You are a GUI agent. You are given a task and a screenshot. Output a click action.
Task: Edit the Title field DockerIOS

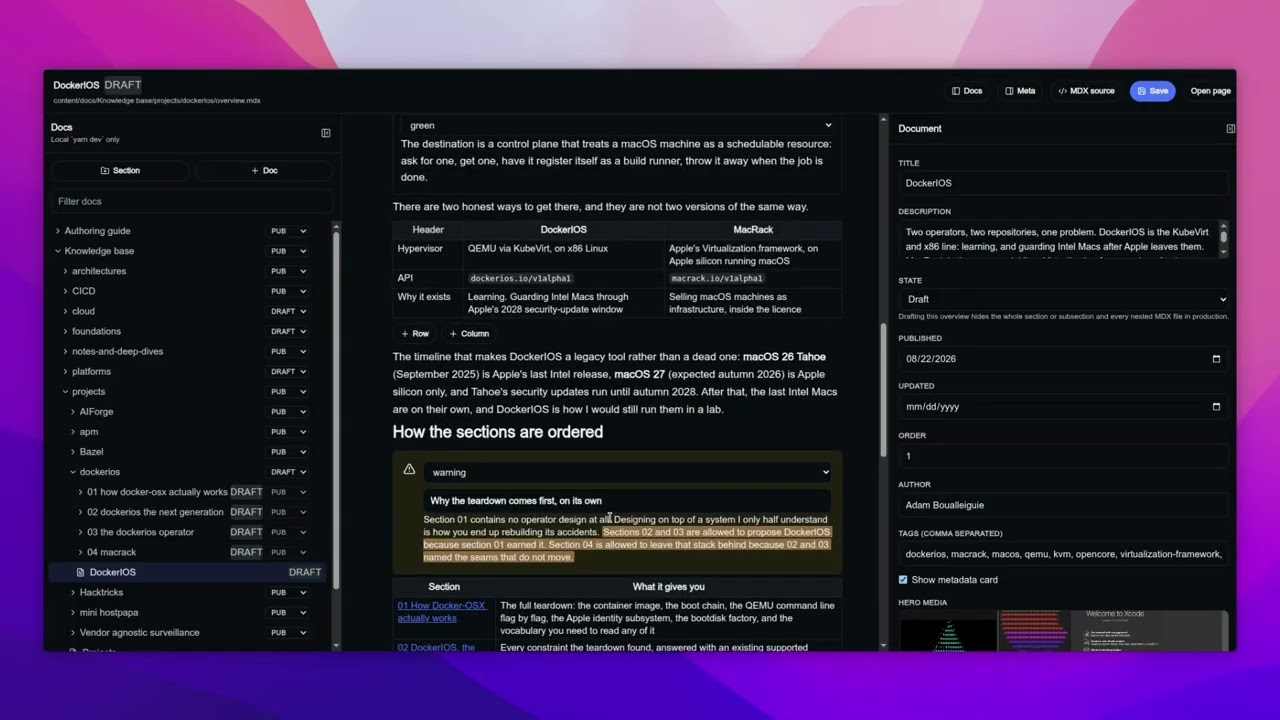1063,183
